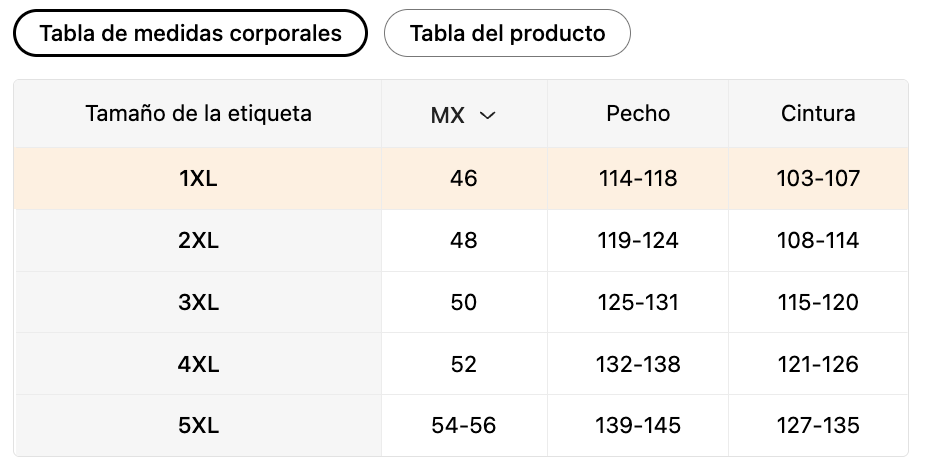Screen dimensions: 928x472
Task: Click MX value 52 cell
Action: pyautogui.click(x=464, y=364)
